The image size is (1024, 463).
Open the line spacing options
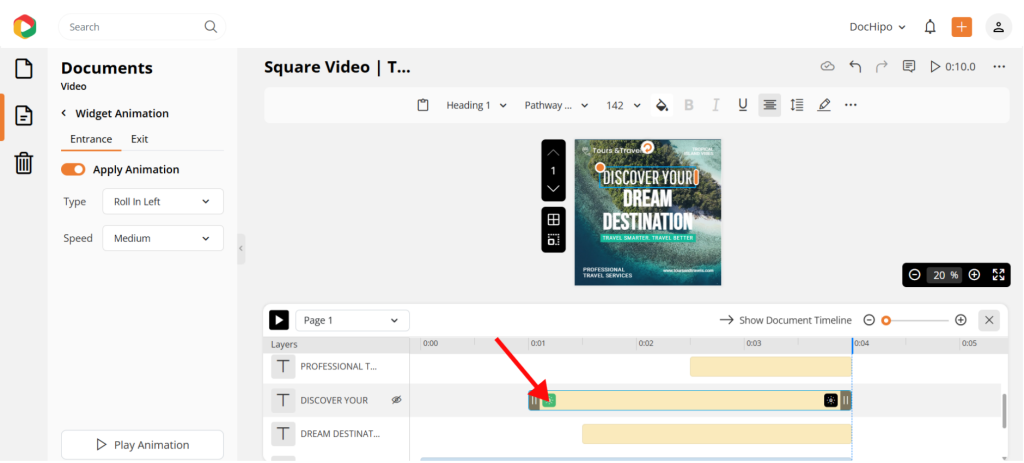pyautogui.click(x=797, y=105)
